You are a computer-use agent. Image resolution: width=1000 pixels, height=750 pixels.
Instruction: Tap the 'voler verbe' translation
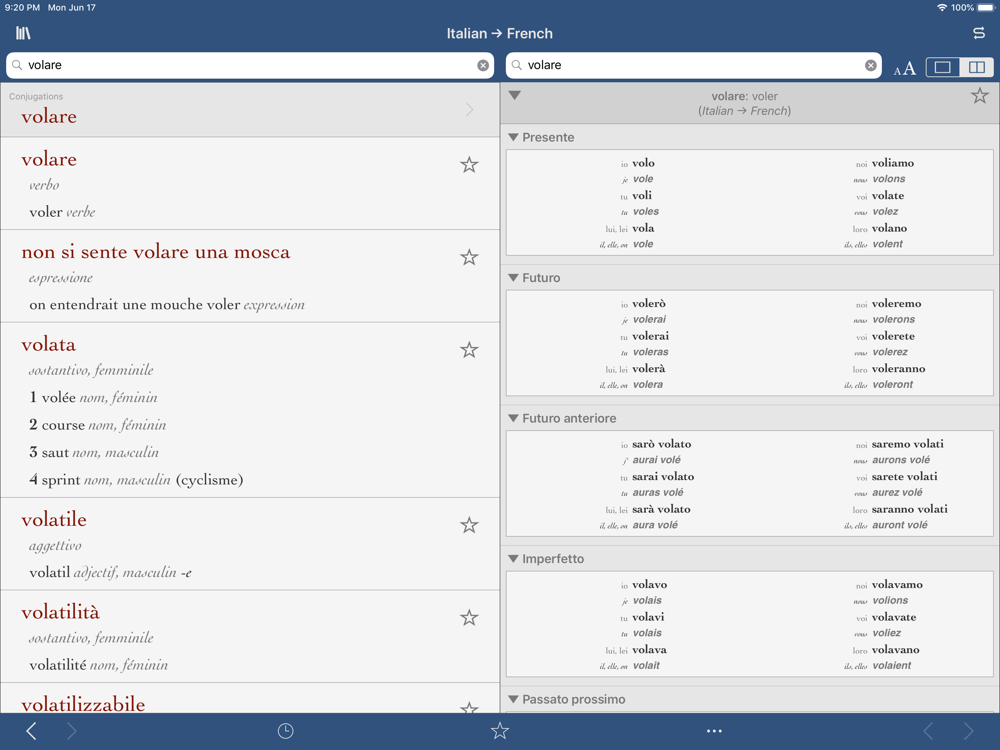[62, 212]
